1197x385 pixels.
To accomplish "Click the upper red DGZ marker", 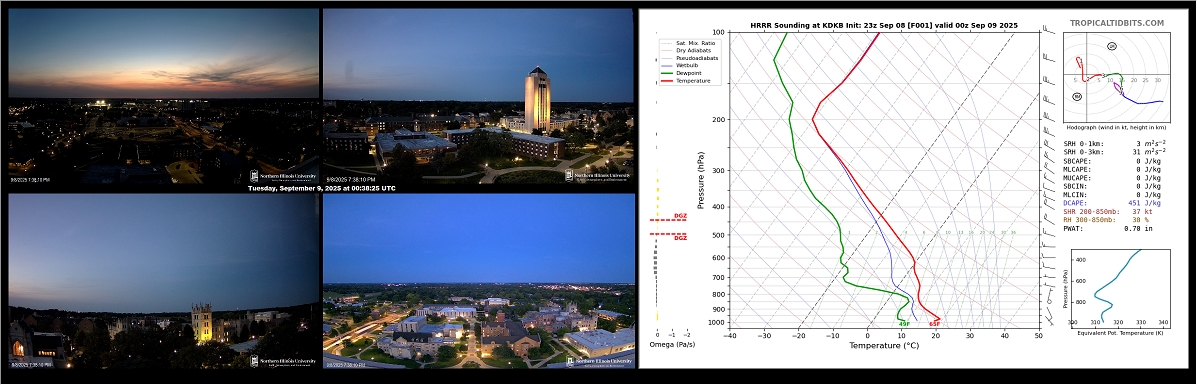I will [x=668, y=219].
